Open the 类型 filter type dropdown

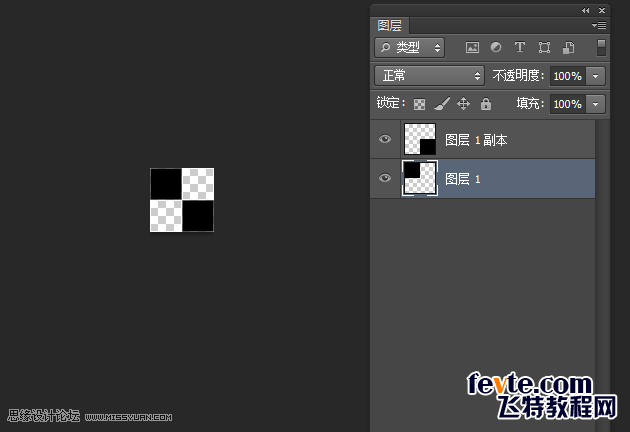[x=409, y=48]
